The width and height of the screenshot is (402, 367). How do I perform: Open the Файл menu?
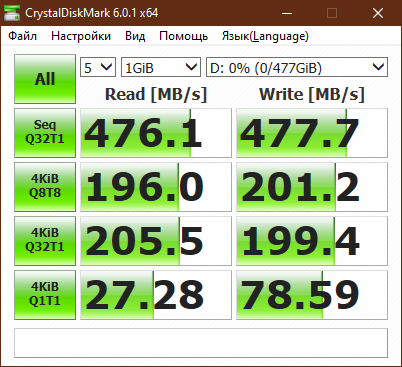pos(23,36)
